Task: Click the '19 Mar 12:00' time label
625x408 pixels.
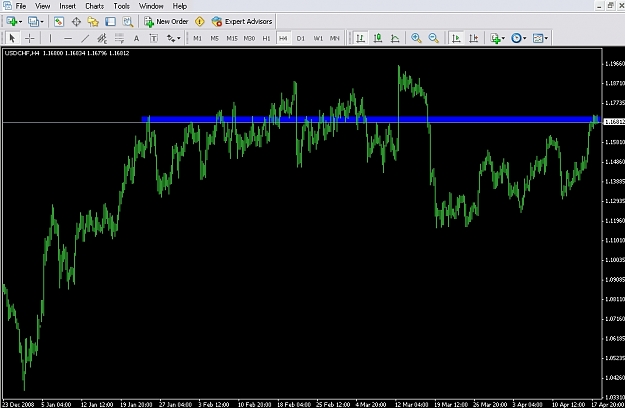Action: pos(451,404)
